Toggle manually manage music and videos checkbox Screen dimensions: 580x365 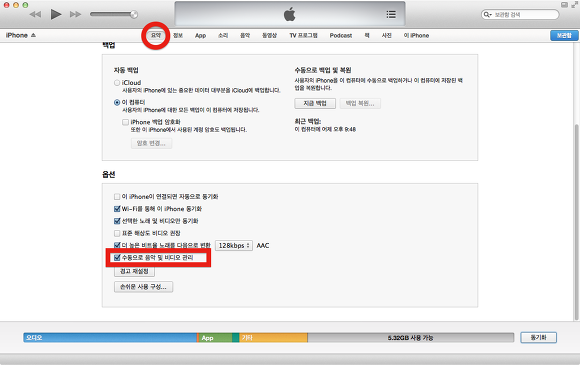[x=117, y=257]
